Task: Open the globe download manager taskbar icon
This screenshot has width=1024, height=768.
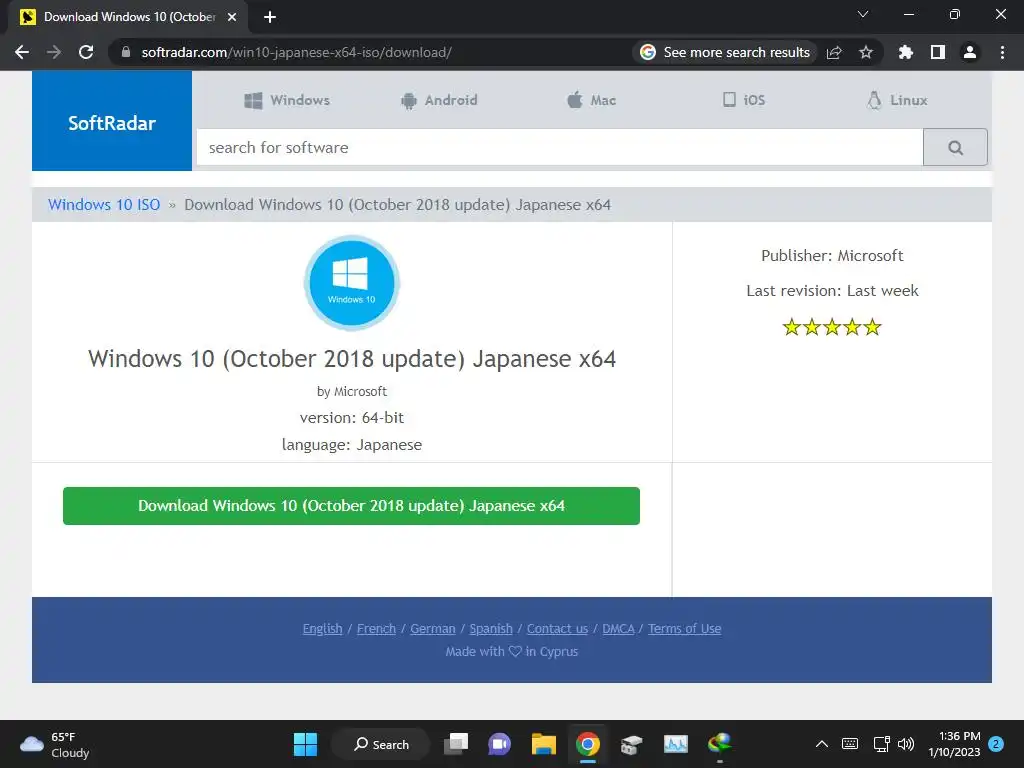Action: click(720, 744)
